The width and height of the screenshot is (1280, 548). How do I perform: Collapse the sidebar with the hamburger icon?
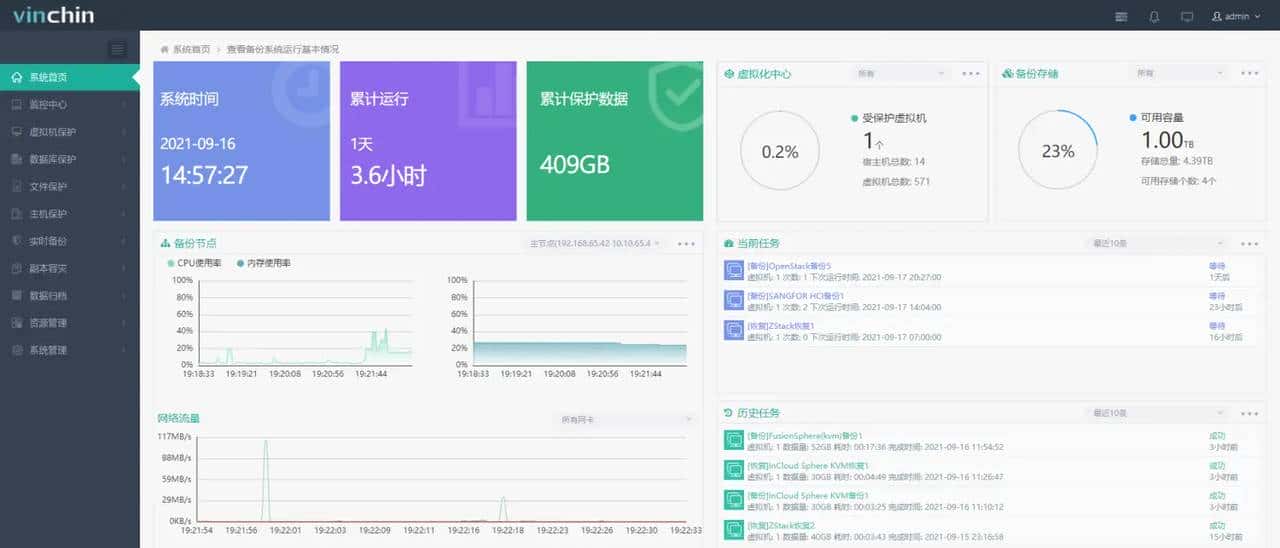point(118,49)
